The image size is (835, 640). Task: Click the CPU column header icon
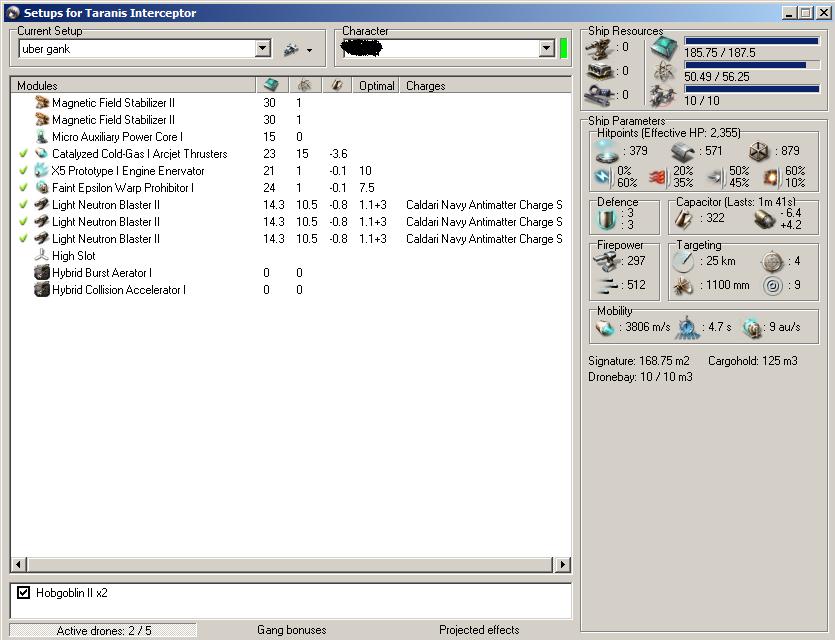(x=272, y=85)
